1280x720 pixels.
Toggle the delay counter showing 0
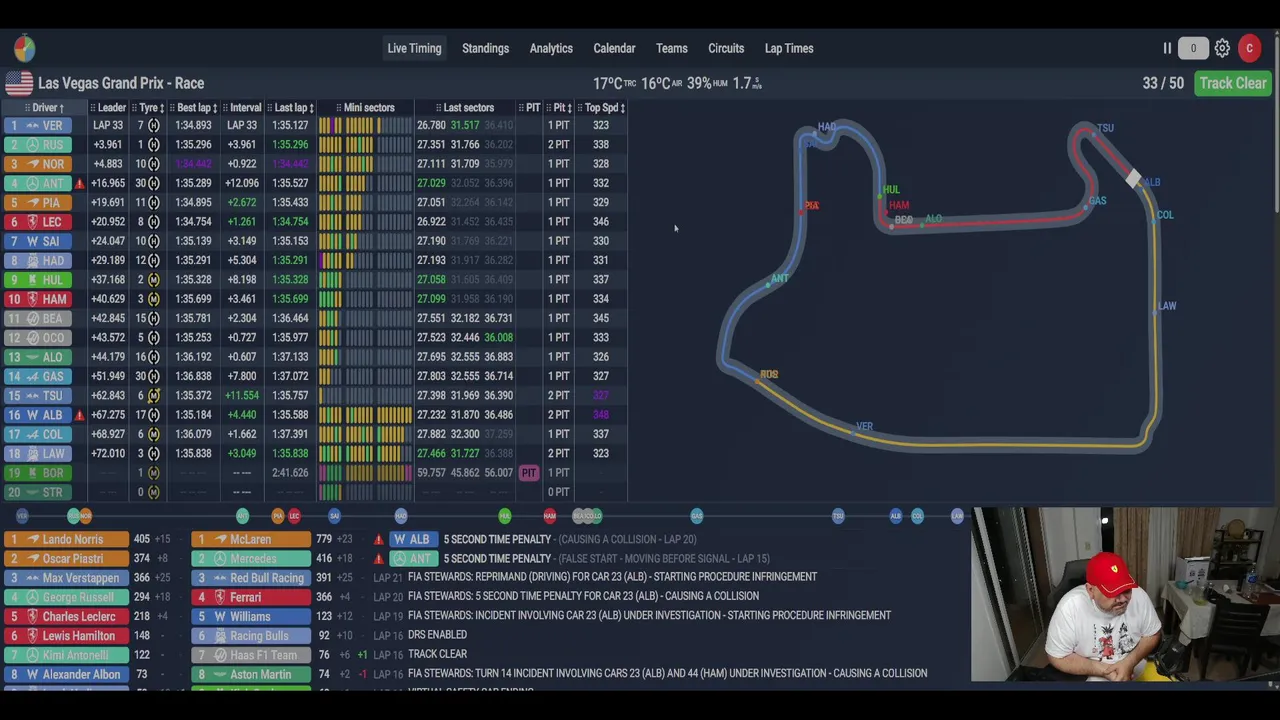[1193, 48]
